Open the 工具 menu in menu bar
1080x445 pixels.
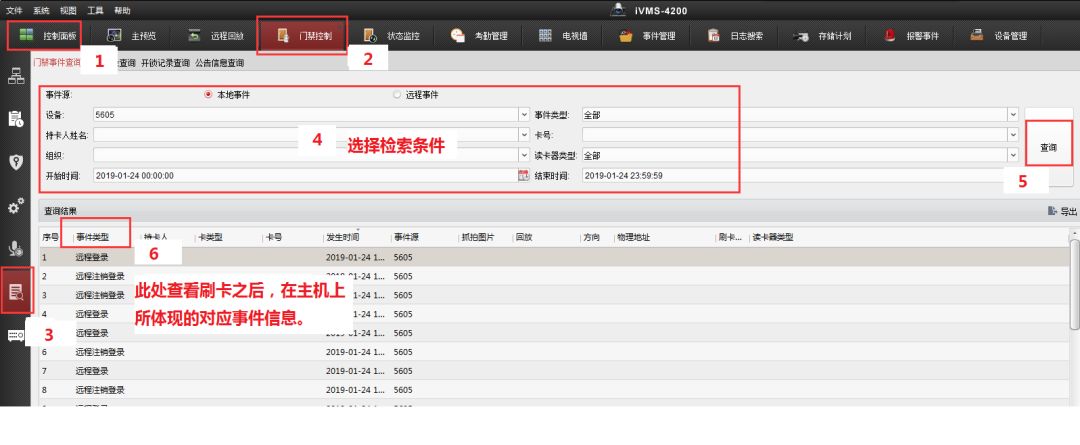point(95,9)
